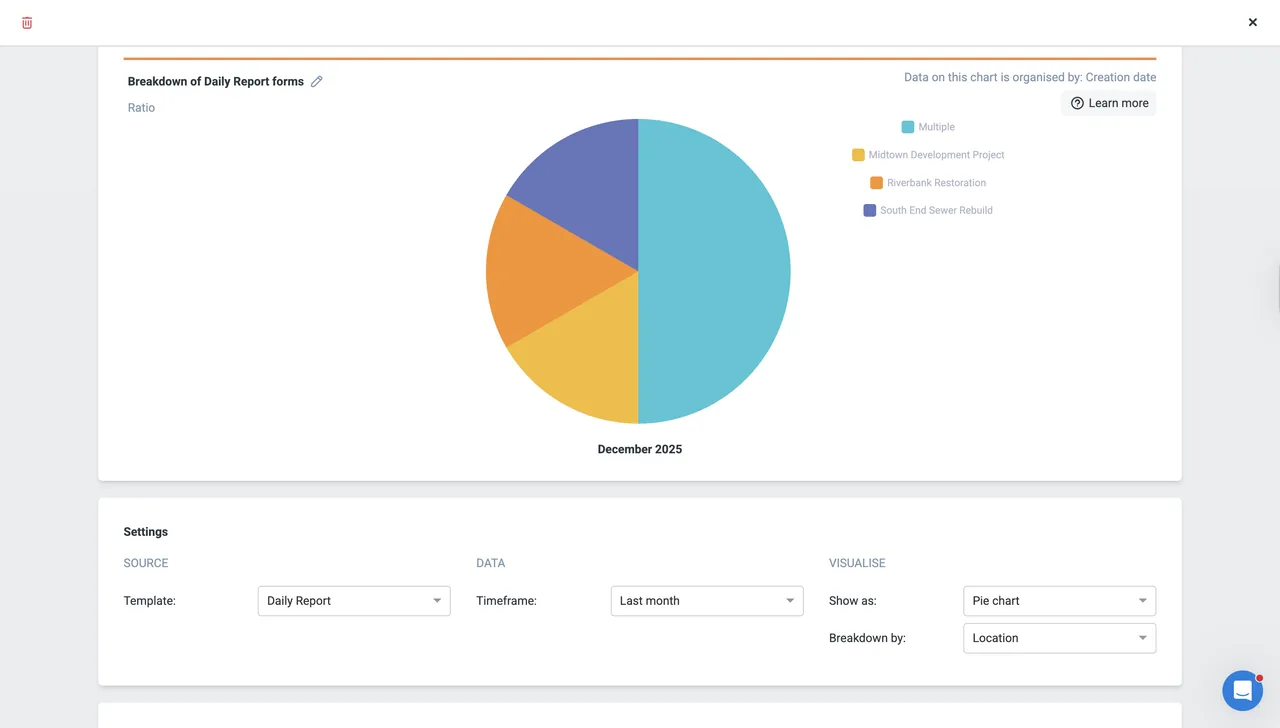
Task: Open the Template dropdown showing Daily Report
Action: coord(354,601)
